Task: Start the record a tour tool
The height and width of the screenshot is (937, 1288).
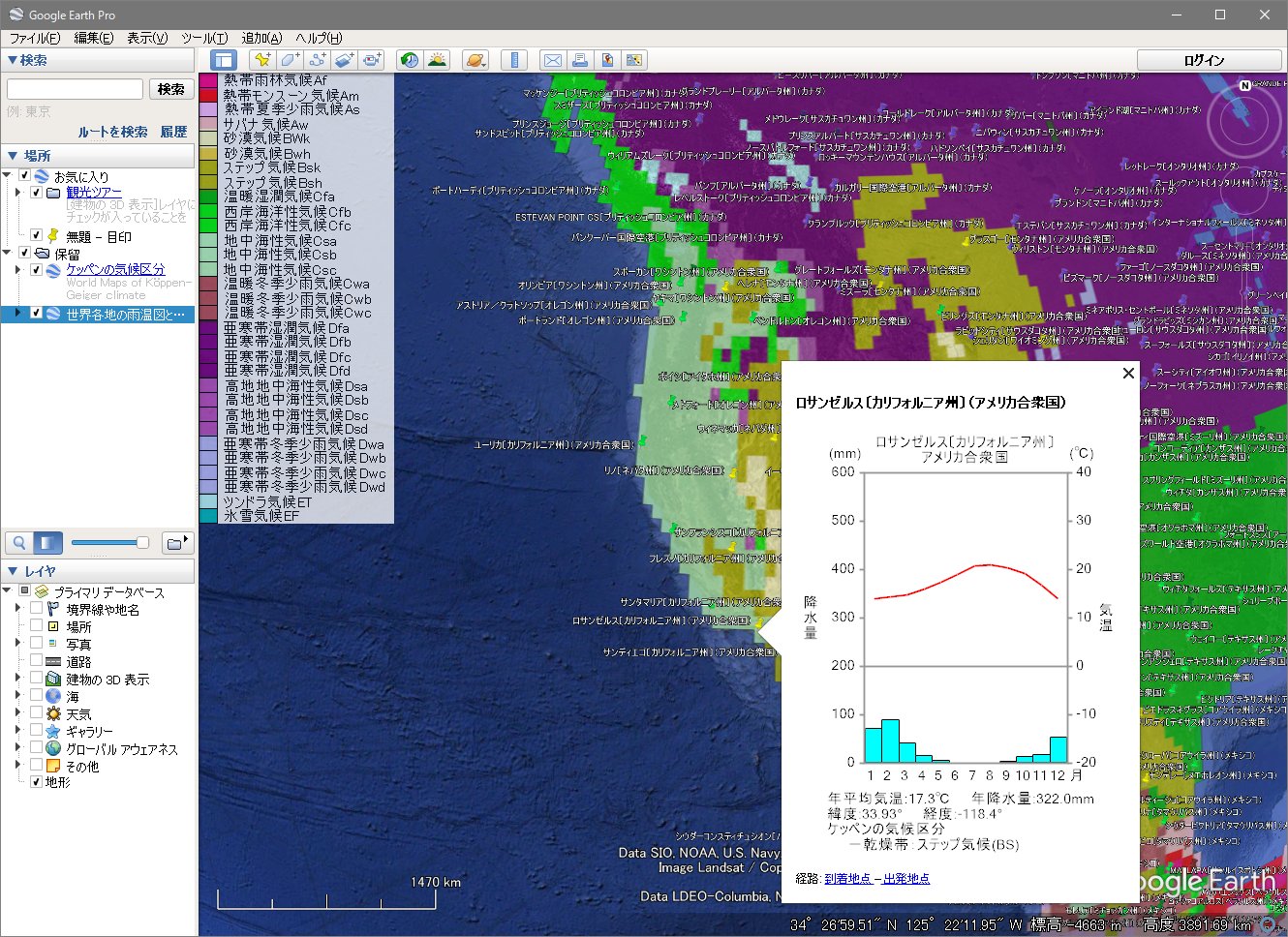Action: click(373, 60)
